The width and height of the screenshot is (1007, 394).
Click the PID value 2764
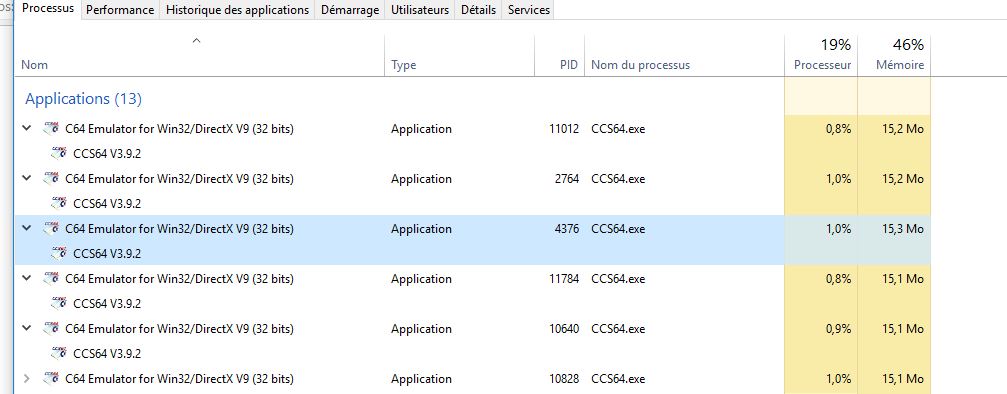tap(567, 179)
